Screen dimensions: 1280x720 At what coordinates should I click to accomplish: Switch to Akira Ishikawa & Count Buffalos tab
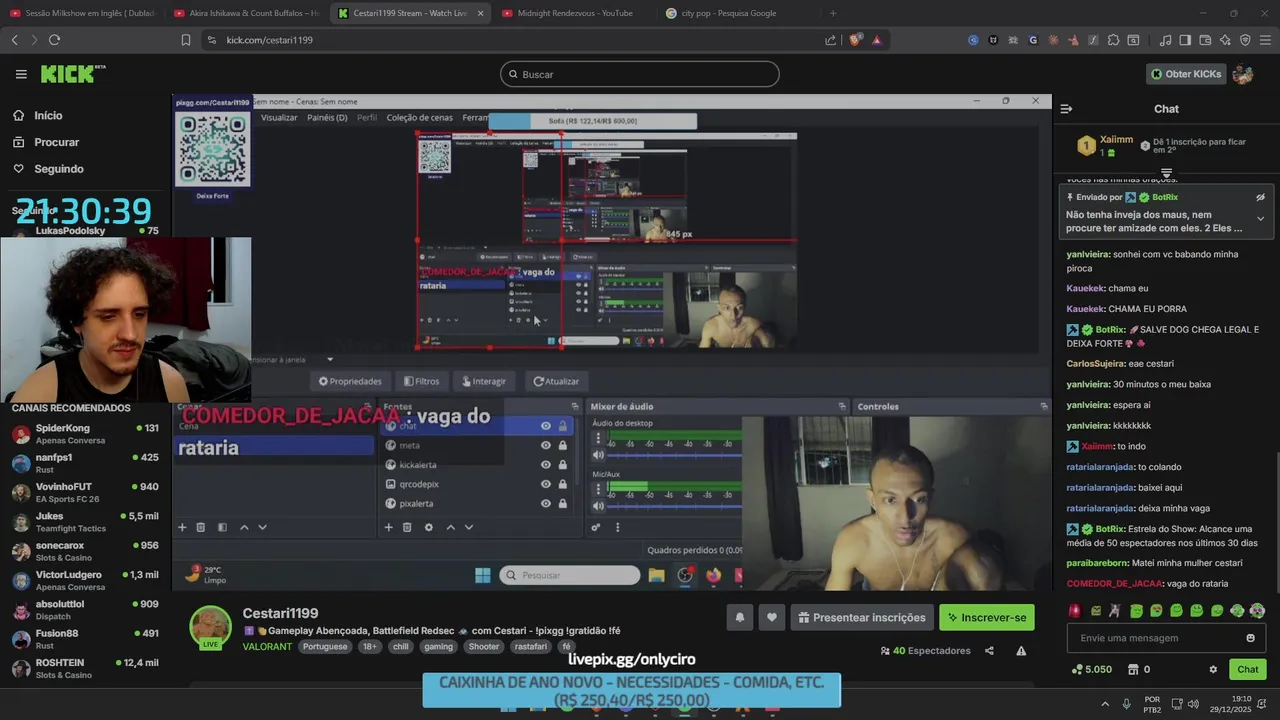tap(245, 13)
